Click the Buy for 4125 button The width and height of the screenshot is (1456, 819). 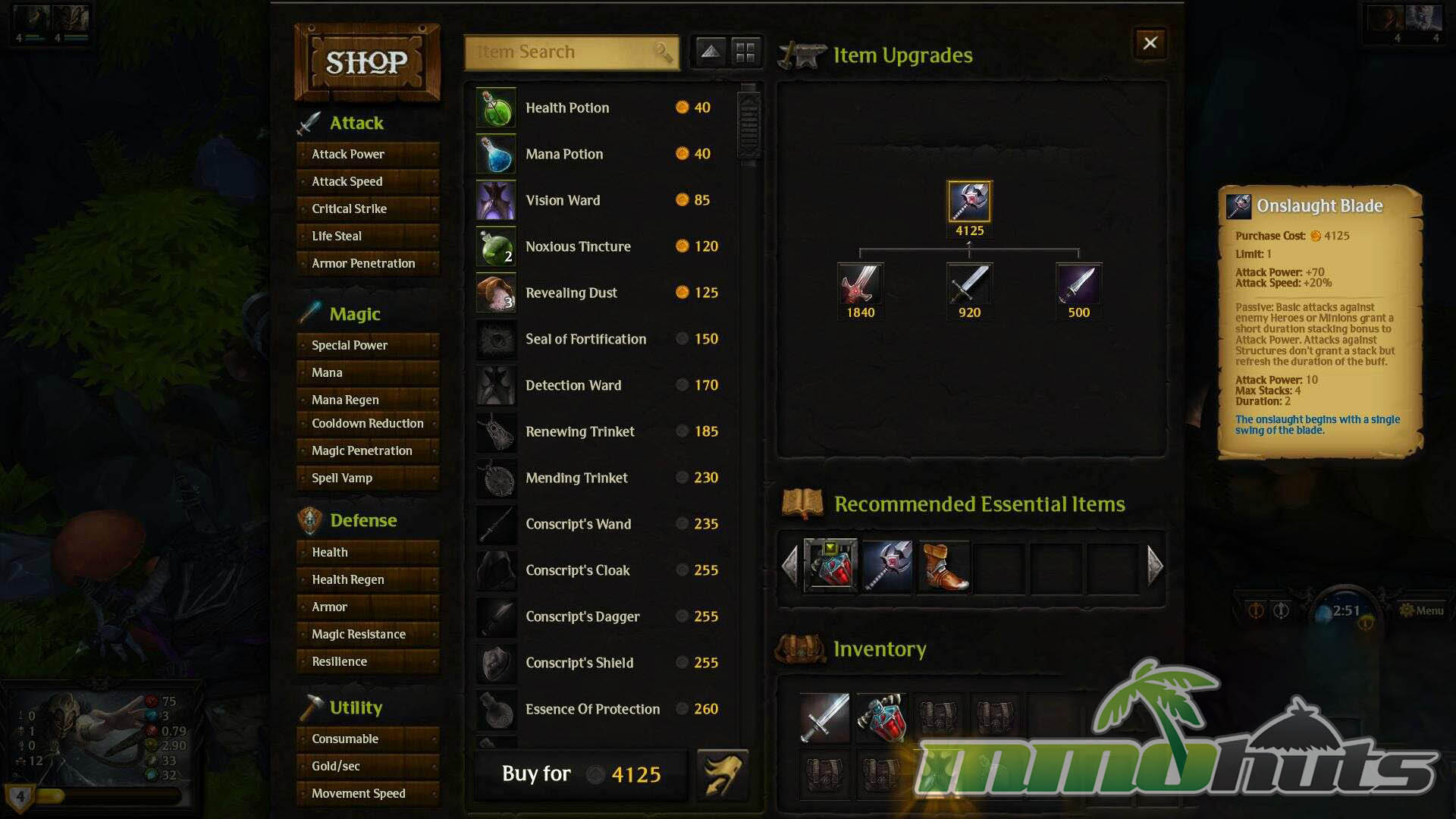point(582,774)
